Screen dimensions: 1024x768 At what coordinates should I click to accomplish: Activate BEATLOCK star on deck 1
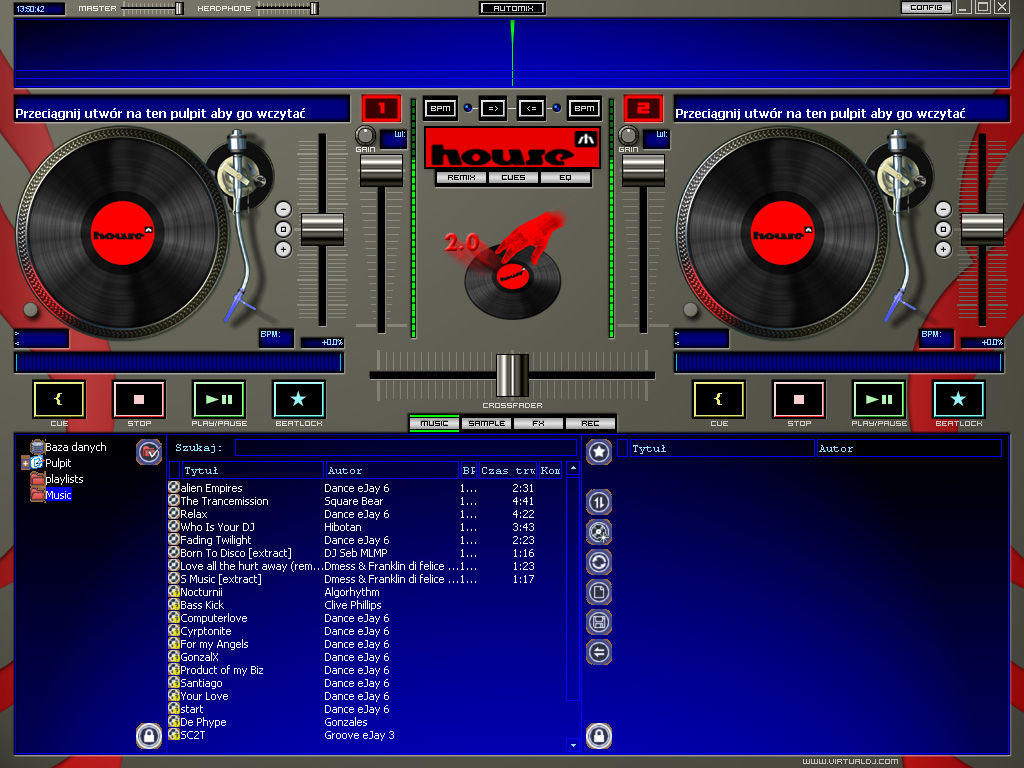click(x=298, y=399)
